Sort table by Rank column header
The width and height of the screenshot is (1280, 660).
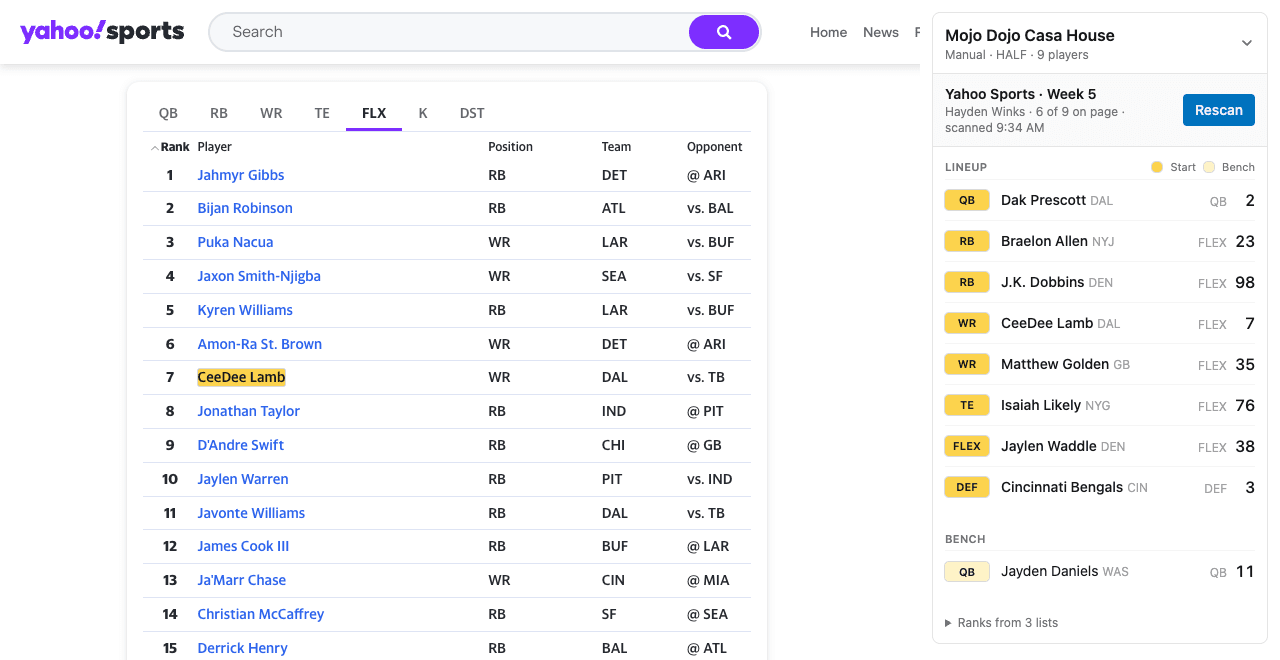170,147
